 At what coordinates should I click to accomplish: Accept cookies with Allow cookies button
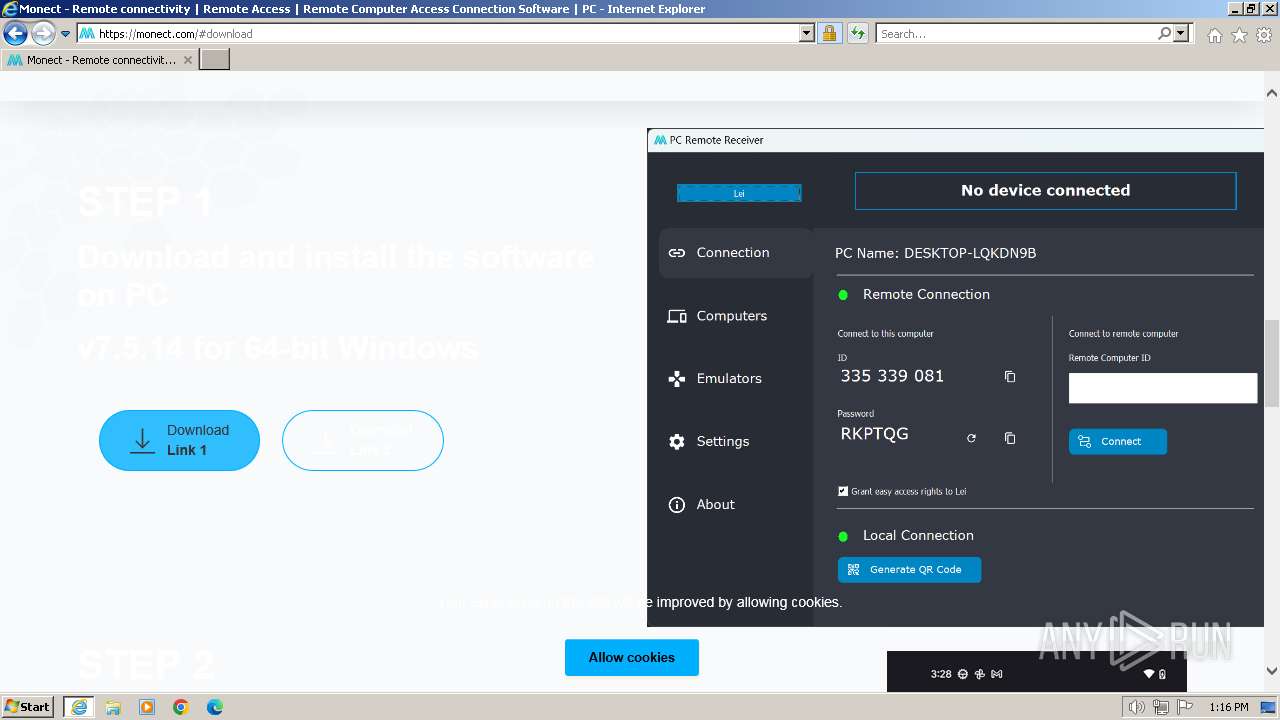coord(632,657)
